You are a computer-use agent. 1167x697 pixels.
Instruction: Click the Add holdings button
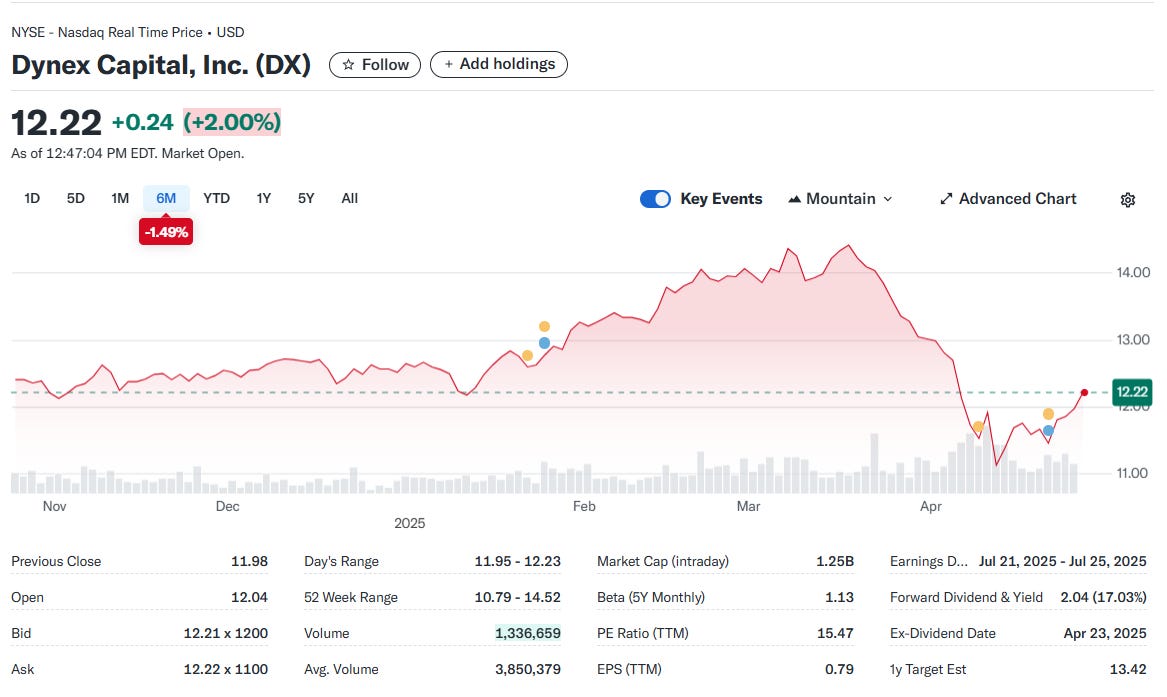[x=499, y=65]
